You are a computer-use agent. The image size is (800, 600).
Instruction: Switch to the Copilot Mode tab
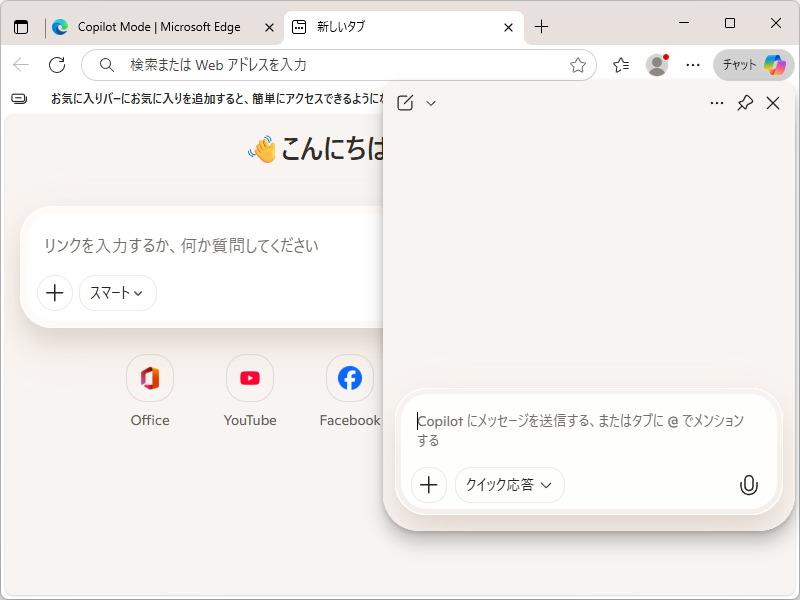[160, 27]
